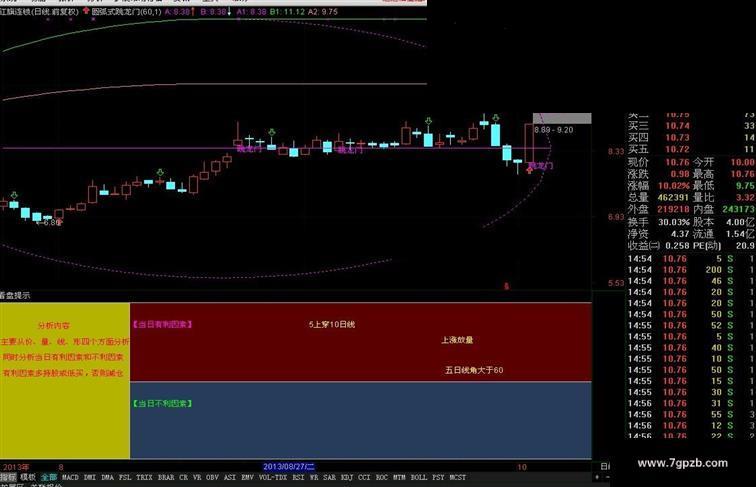Switch to the 指标 tab
The width and height of the screenshot is (756, 487).
(8, 477)
